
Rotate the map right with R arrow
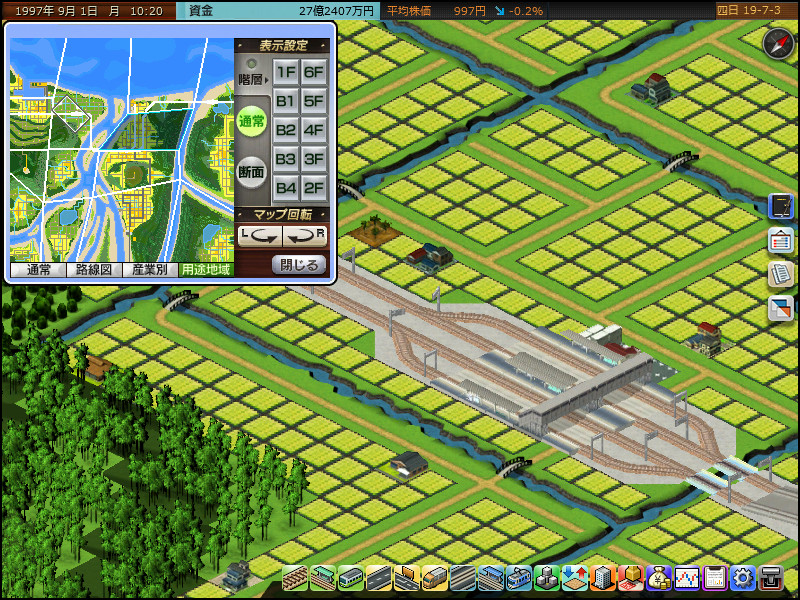pyautogui.click(x=305, y=236)
